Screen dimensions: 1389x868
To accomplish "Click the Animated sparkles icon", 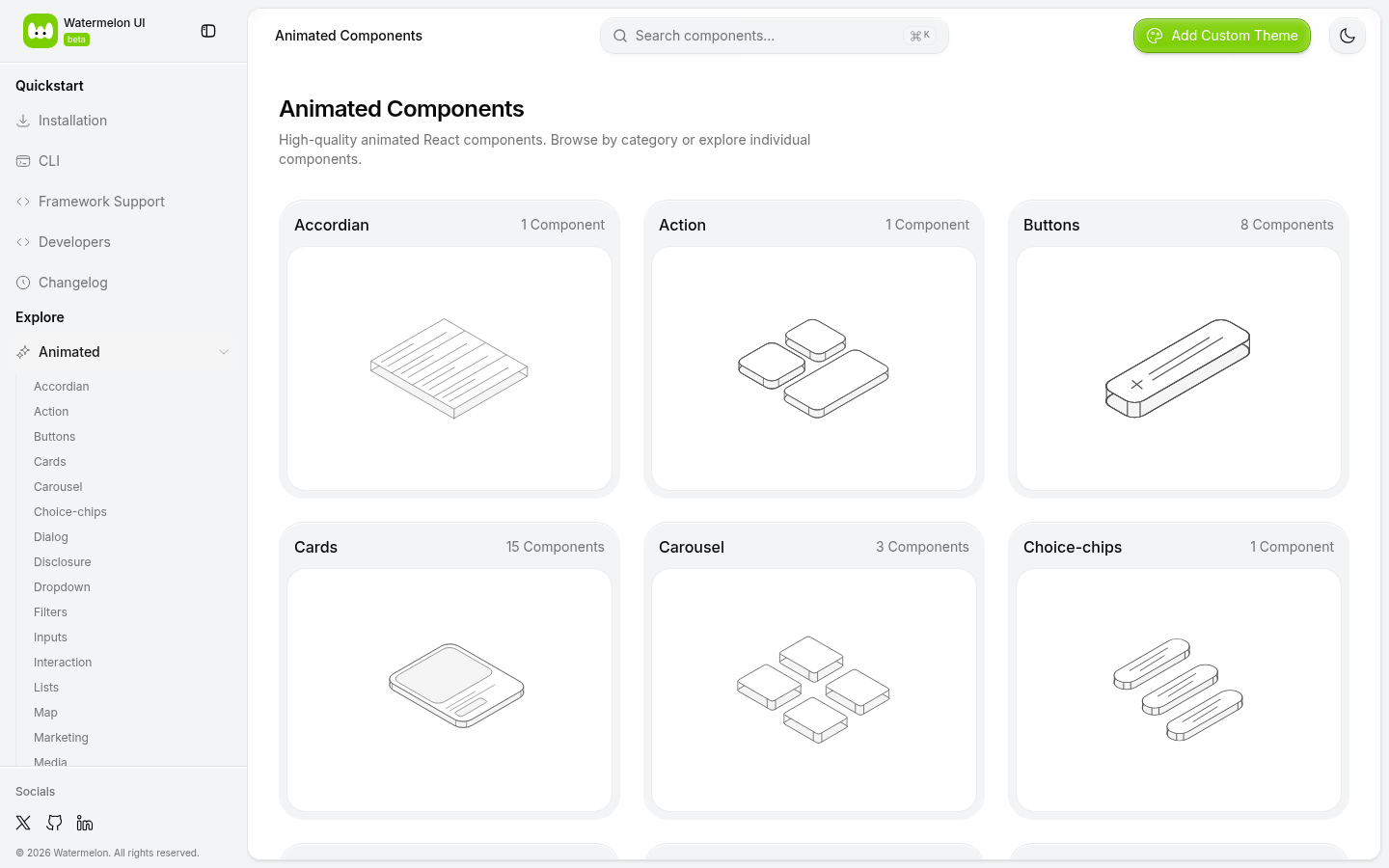I will 23,352.
